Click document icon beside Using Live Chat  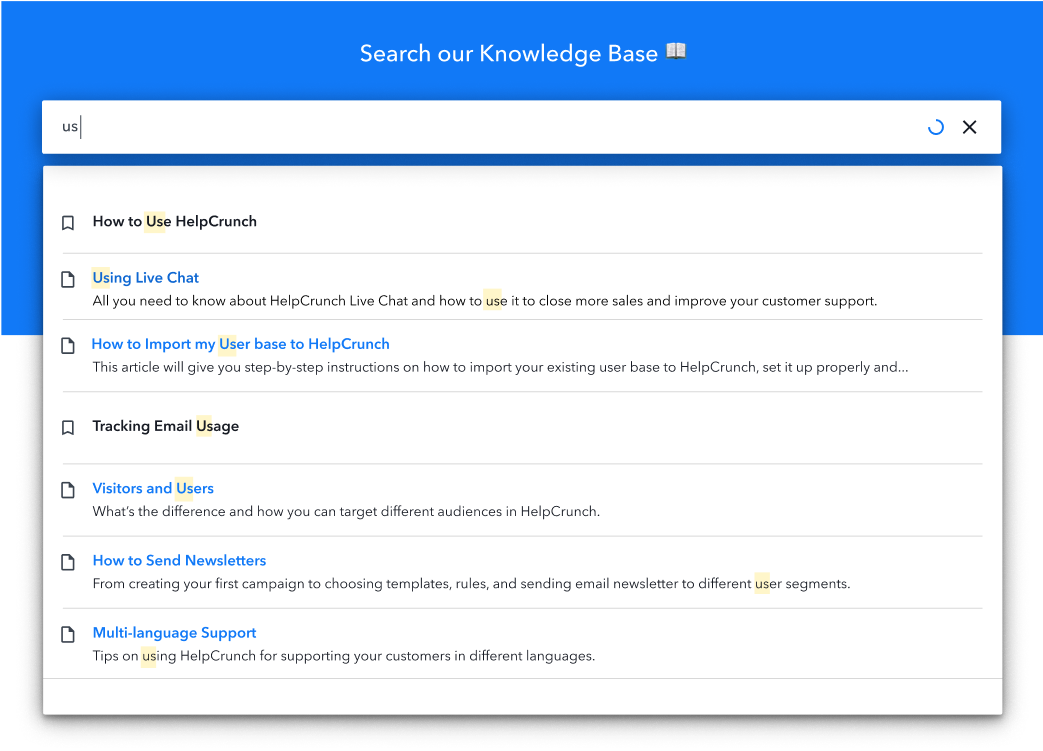68,279
